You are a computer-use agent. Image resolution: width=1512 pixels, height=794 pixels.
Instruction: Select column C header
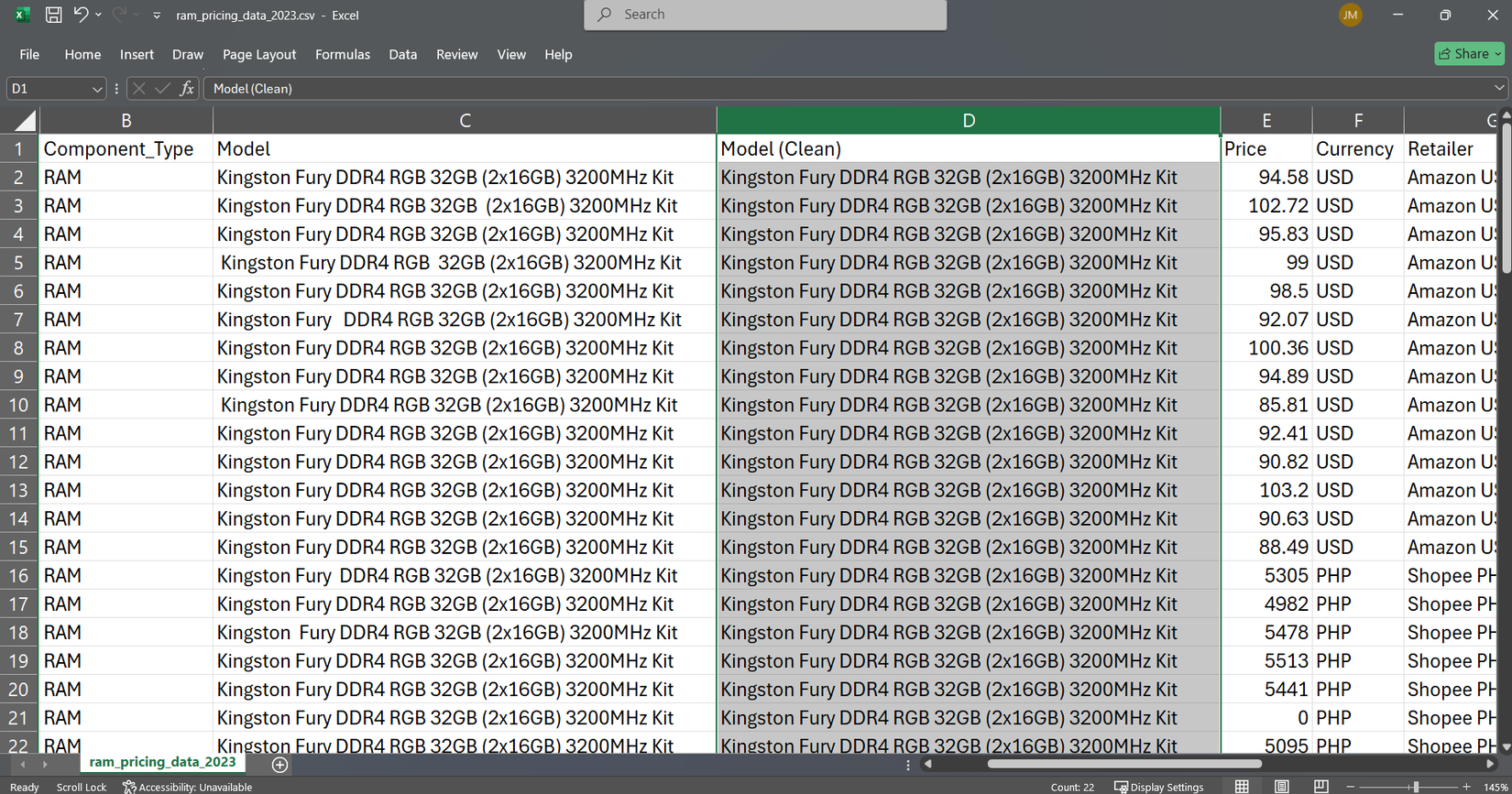(465, 121)
